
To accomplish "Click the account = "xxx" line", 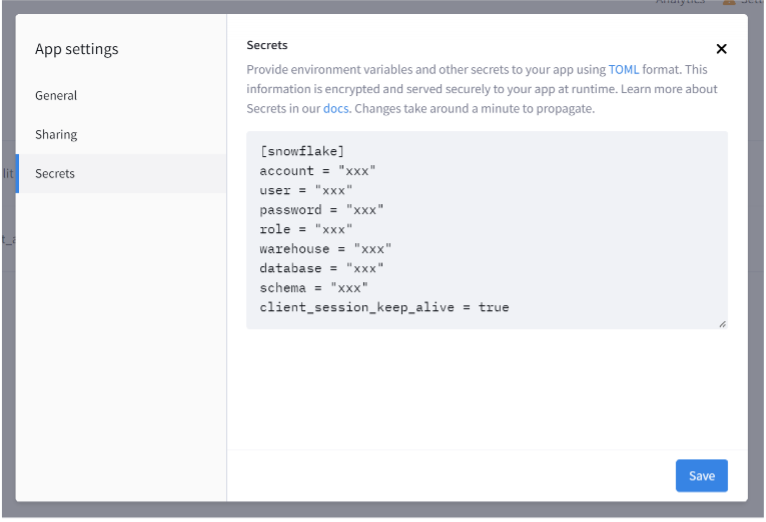I will (x=318, y=171).
